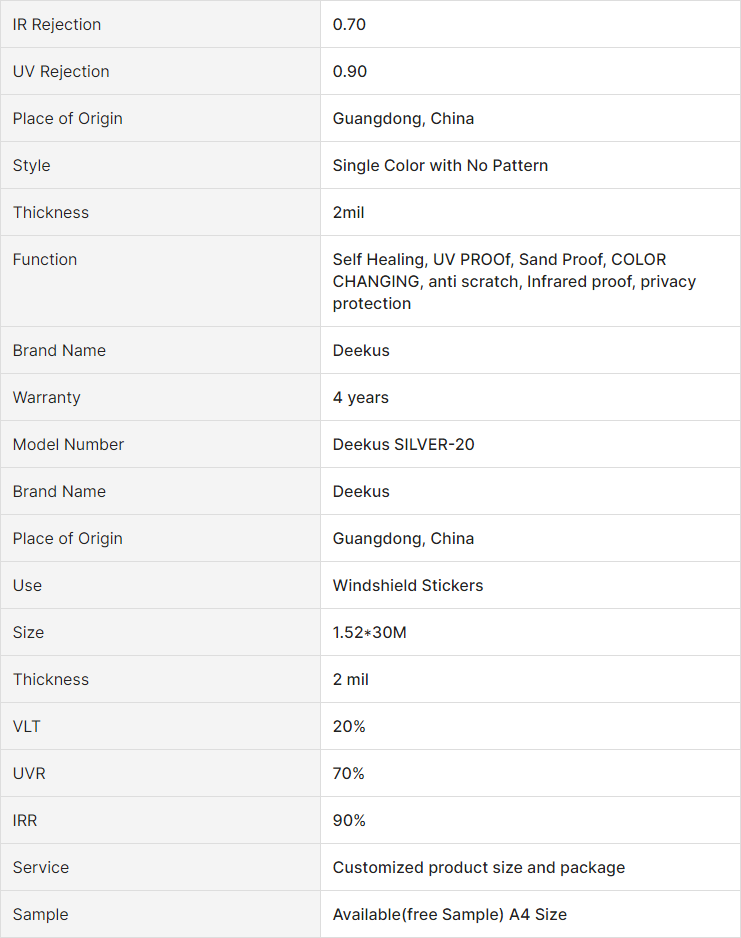Click the Windshield Stickers use value

coord(408,586)
